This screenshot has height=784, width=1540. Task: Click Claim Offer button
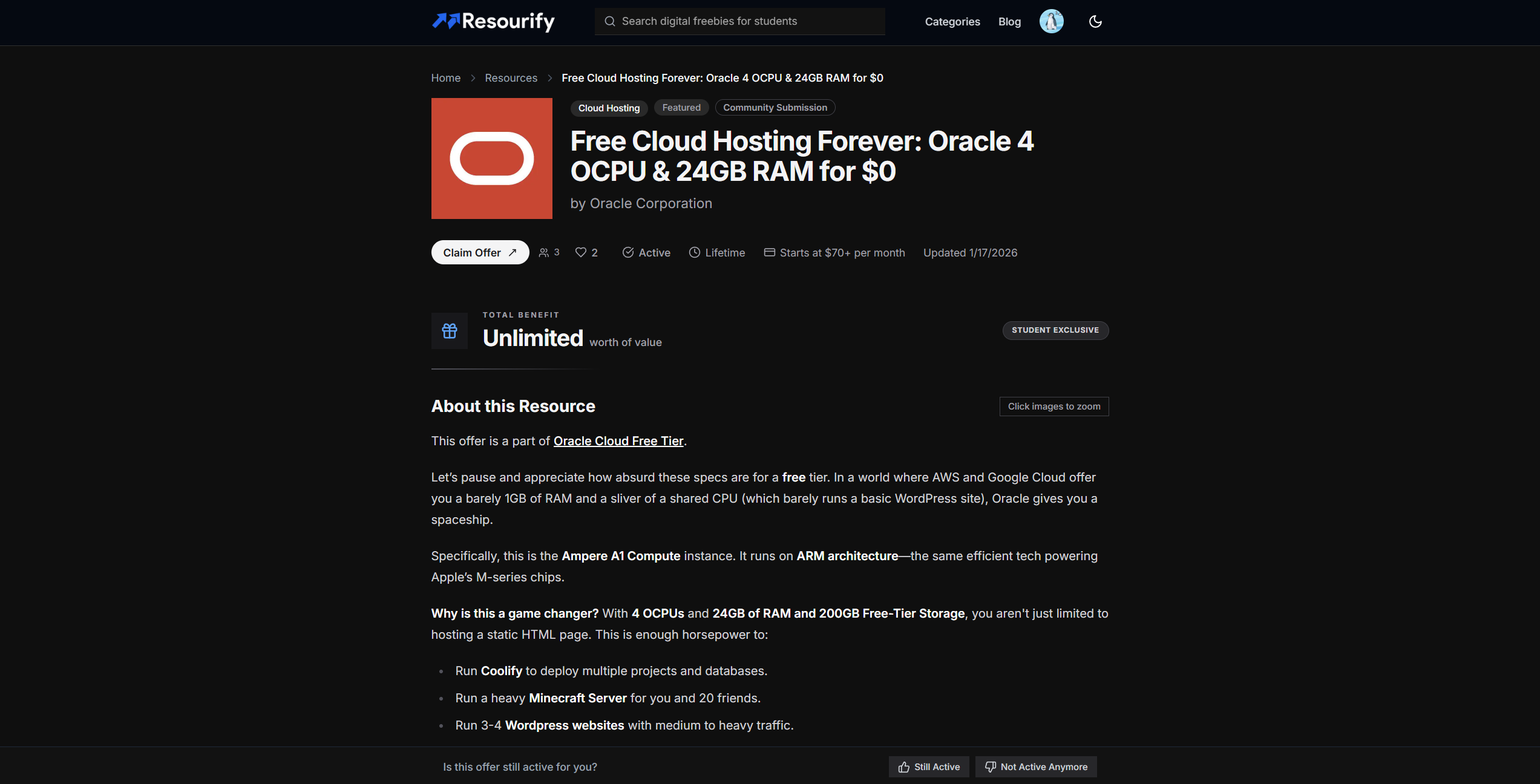coord(479,252)
